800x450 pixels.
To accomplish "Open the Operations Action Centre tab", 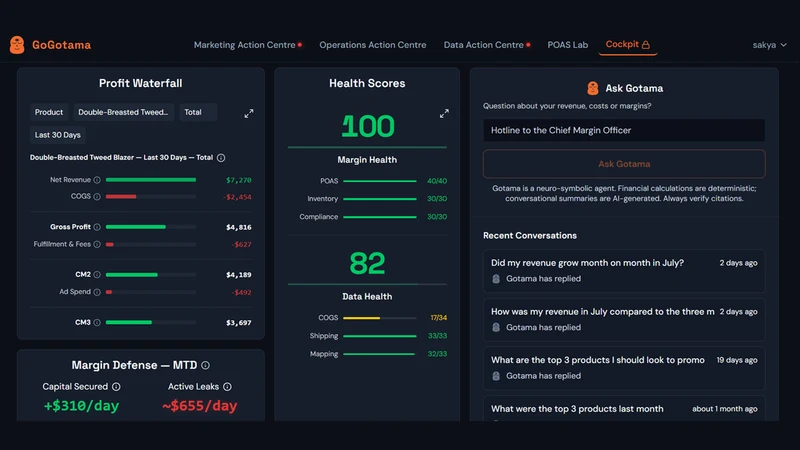I will (372, 45).
